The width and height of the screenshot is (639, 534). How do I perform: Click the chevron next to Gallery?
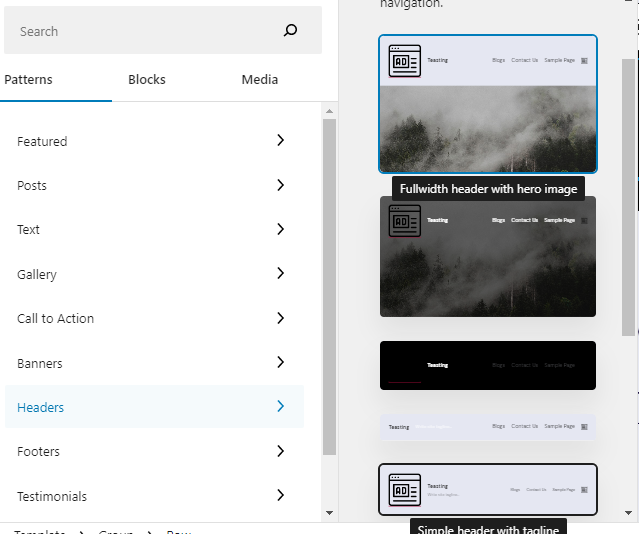[x=280, y=273]
